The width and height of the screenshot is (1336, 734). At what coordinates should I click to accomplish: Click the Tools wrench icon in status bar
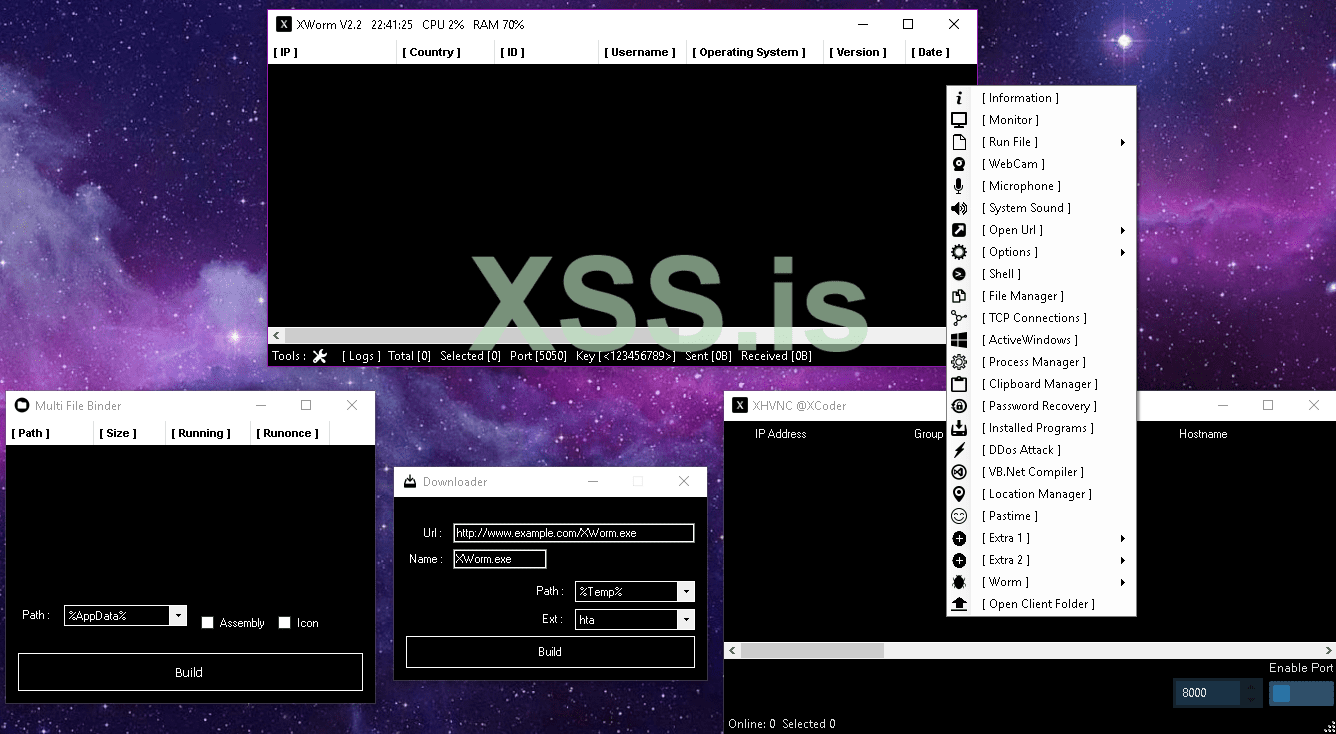[x=320, y=356]
